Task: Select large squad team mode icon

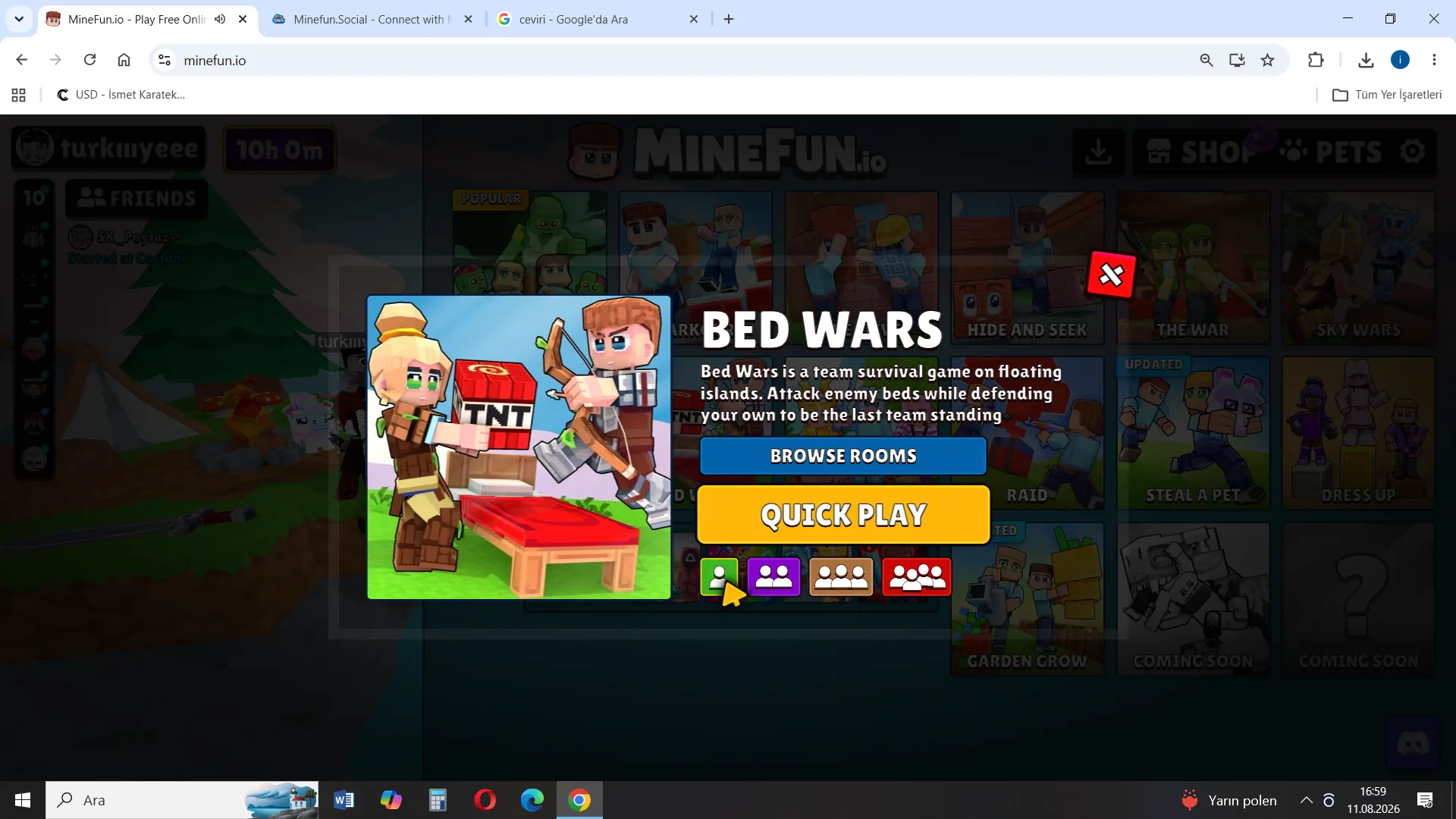Action: tap(917, 577)
